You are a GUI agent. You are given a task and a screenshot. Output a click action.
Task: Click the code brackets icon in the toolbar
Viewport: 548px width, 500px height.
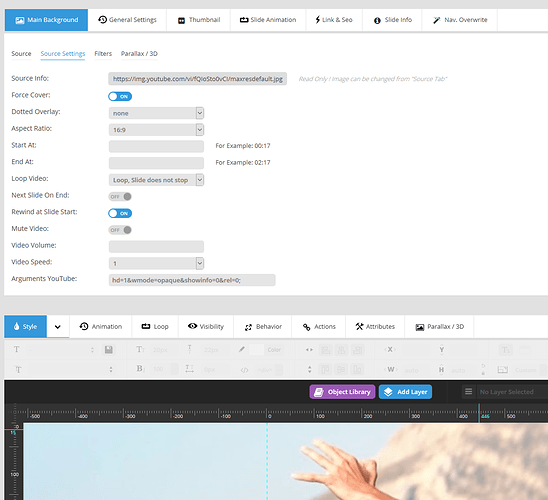245,370
